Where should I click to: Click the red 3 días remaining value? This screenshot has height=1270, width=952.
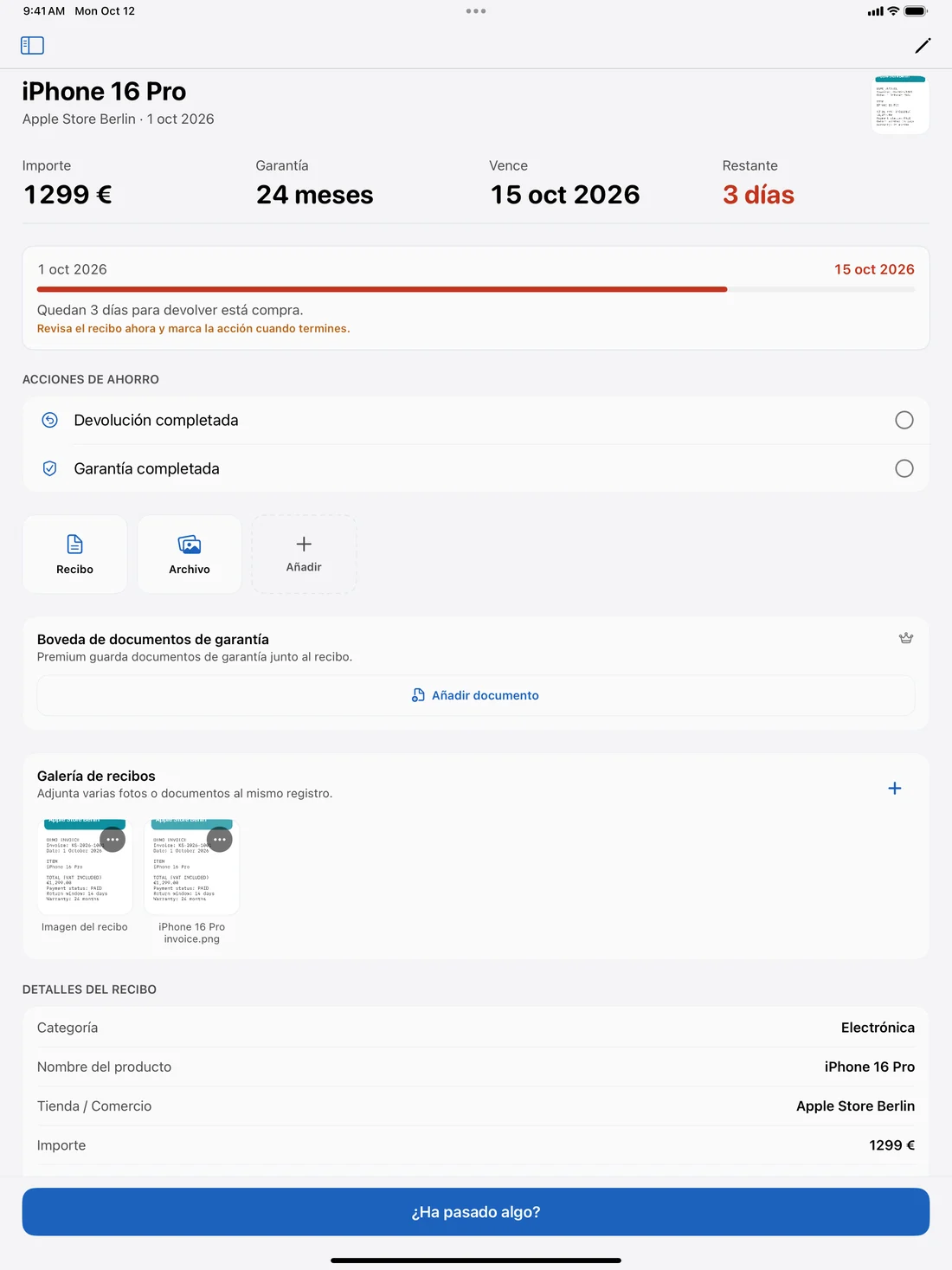coord(759,195)
